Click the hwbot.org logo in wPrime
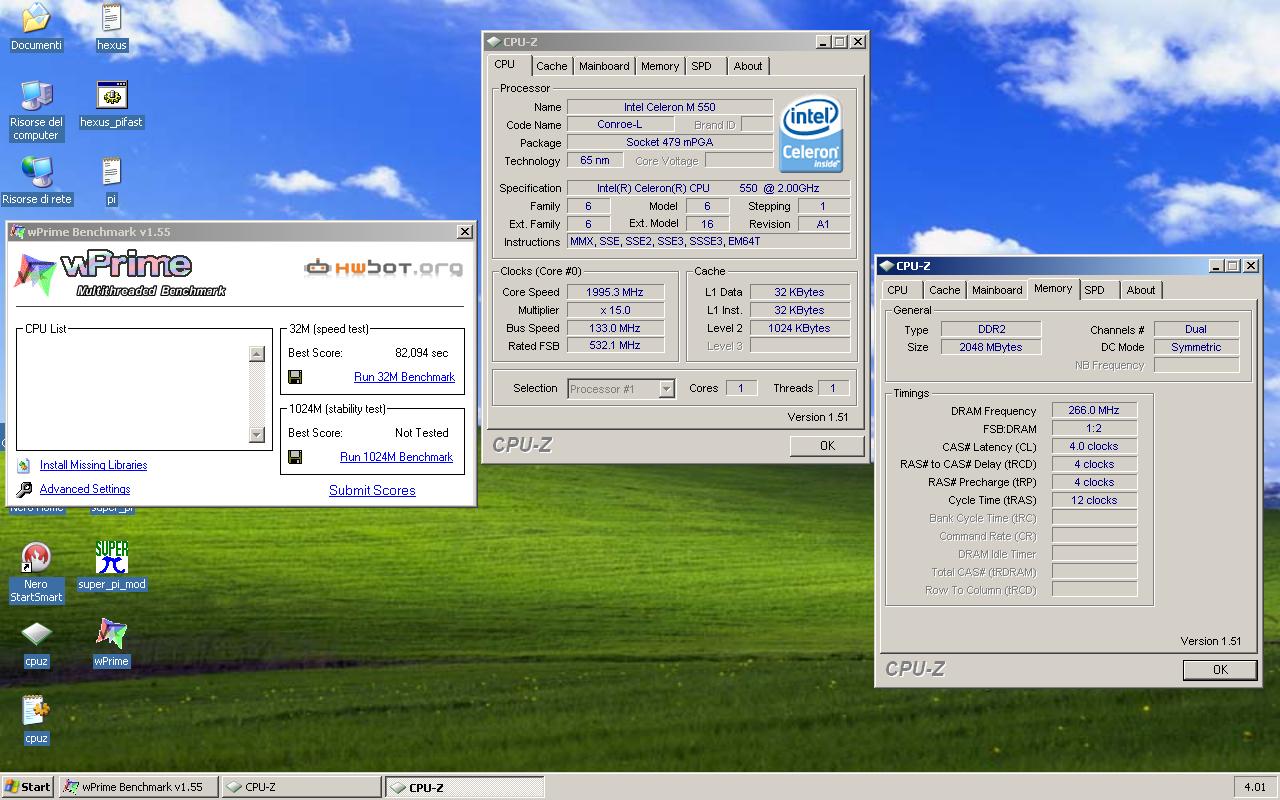The image size is (1280, 800). [384, 268]
